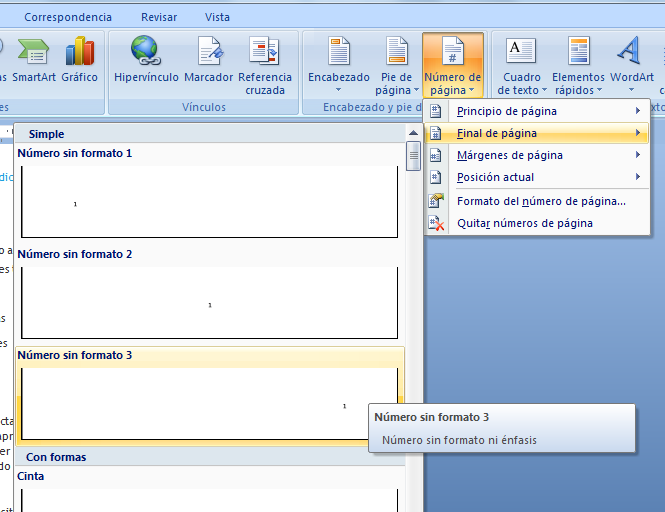Screen dimensions: 665x512
Task: Switch to the Vista tab
Action: point(217,17)
